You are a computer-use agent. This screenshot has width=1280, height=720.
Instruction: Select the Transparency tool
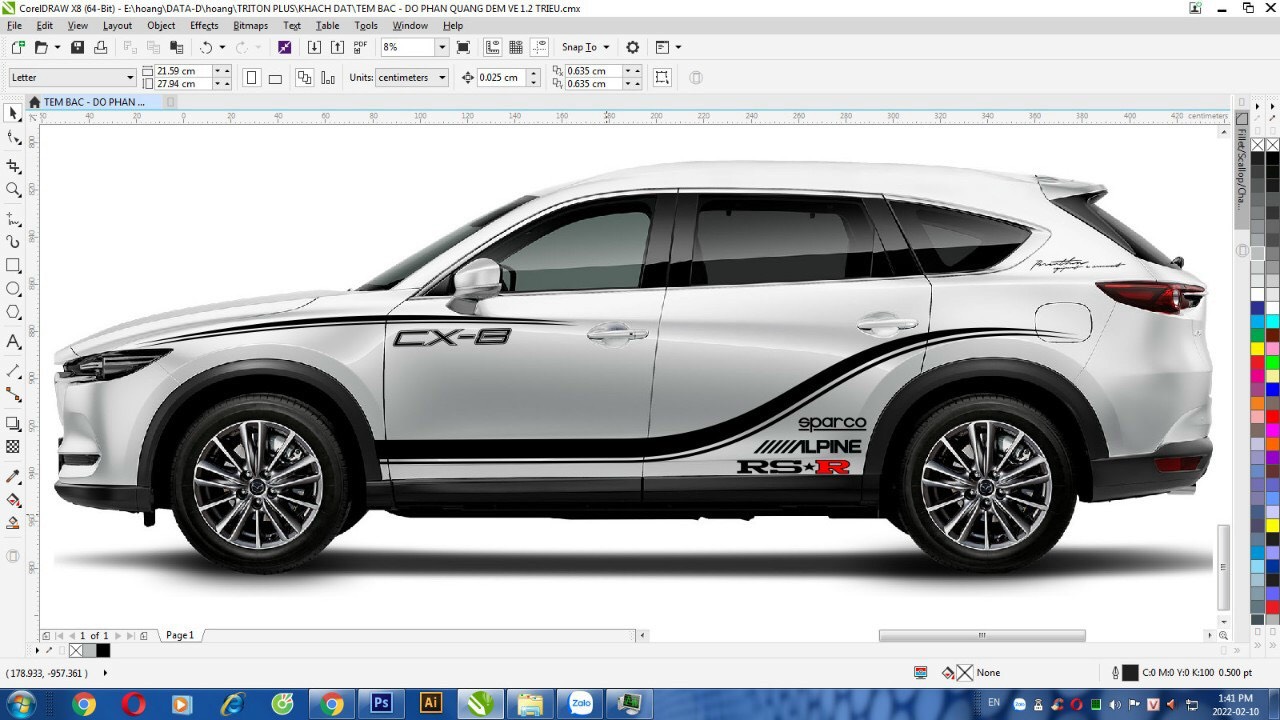13,447
